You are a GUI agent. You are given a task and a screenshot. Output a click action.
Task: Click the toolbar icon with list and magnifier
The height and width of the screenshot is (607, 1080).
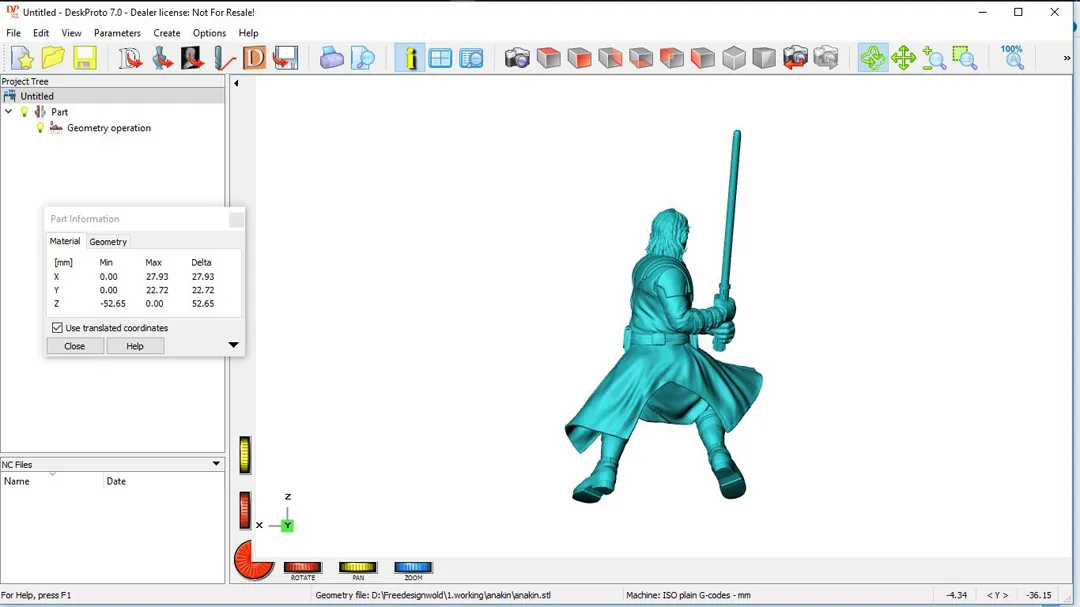(472, 58)
